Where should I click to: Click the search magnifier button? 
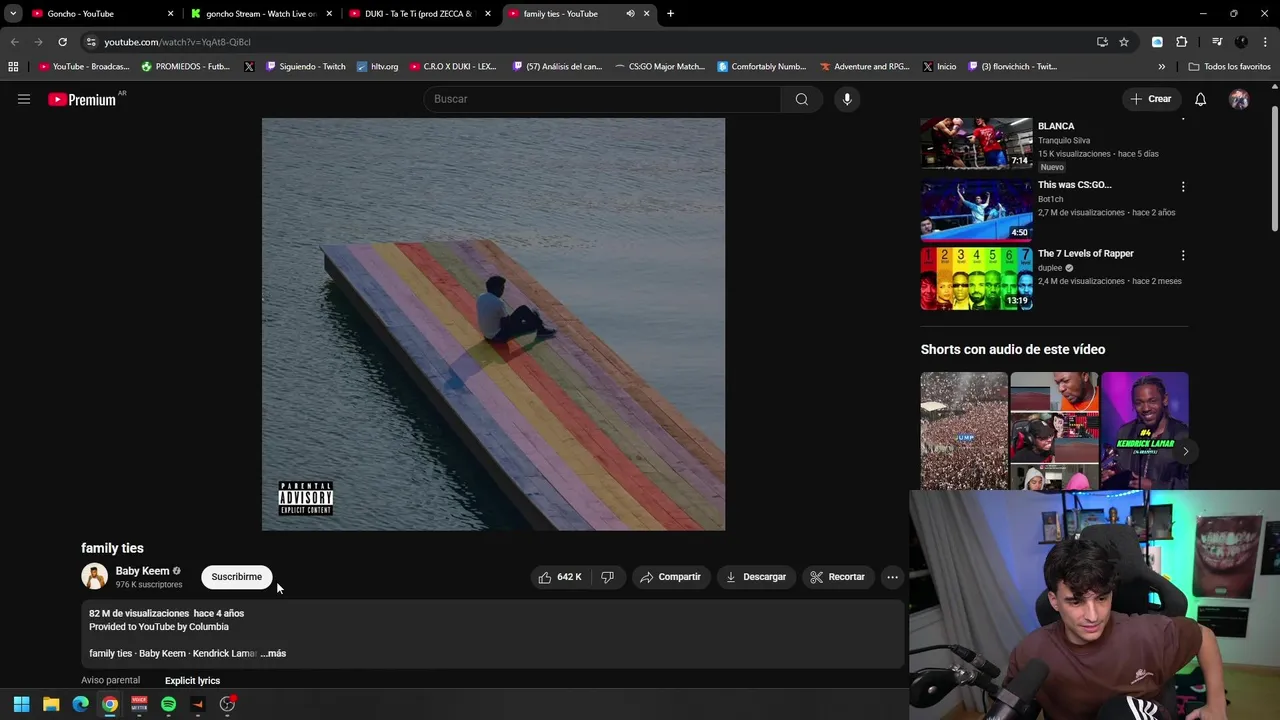click(x=801, y=99)
